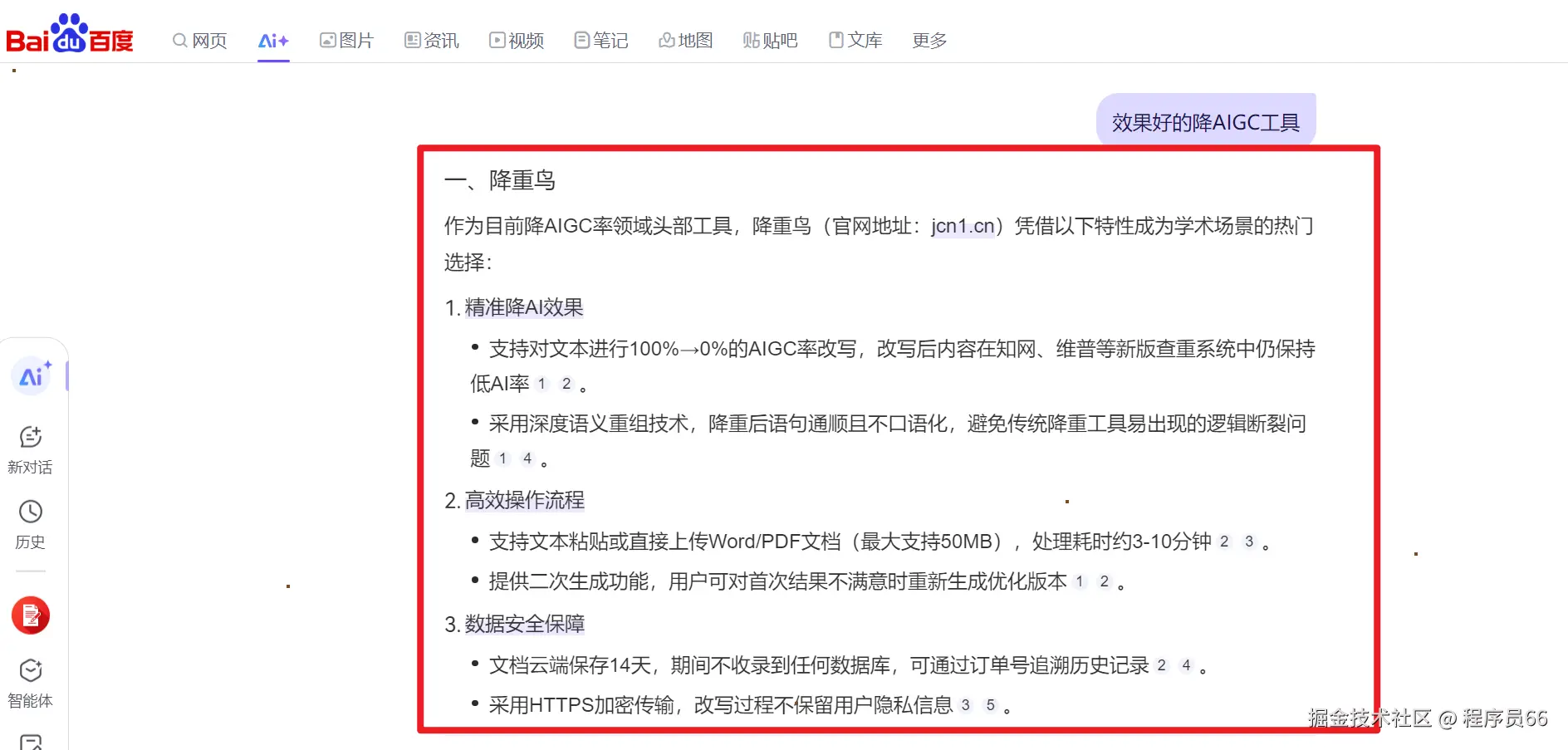1568x750 pixels.
Task: Click the user query bubble 效果好的降AIGC工具
Action: click(1206, 122)
